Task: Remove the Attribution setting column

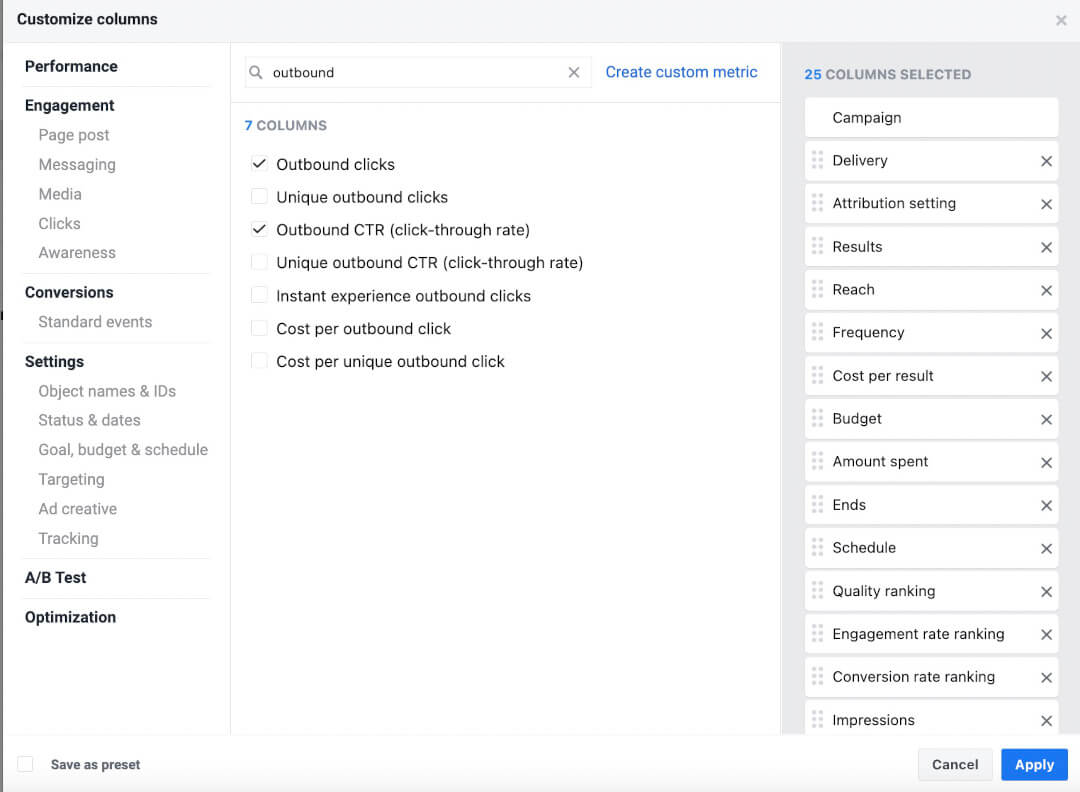Action: click(1046, 204)
